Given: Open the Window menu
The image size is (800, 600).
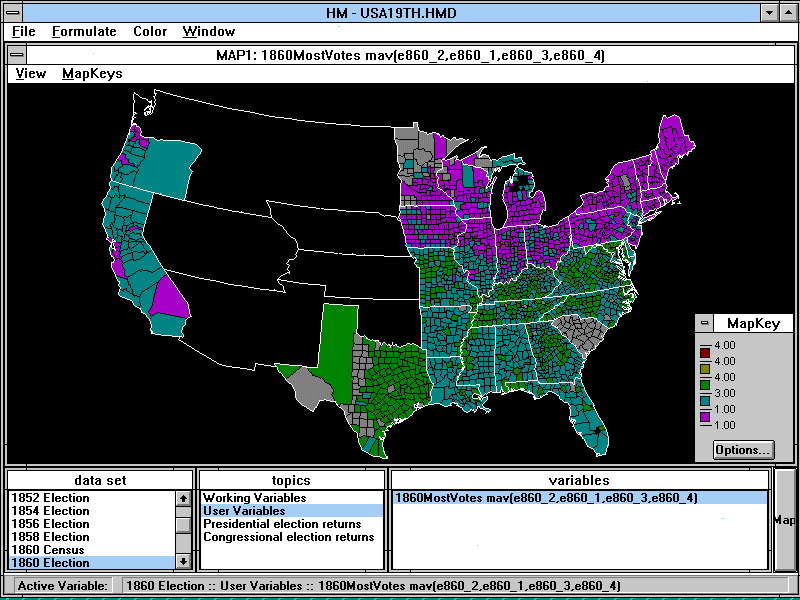Looking at the screenshot, I should [209, 32].
